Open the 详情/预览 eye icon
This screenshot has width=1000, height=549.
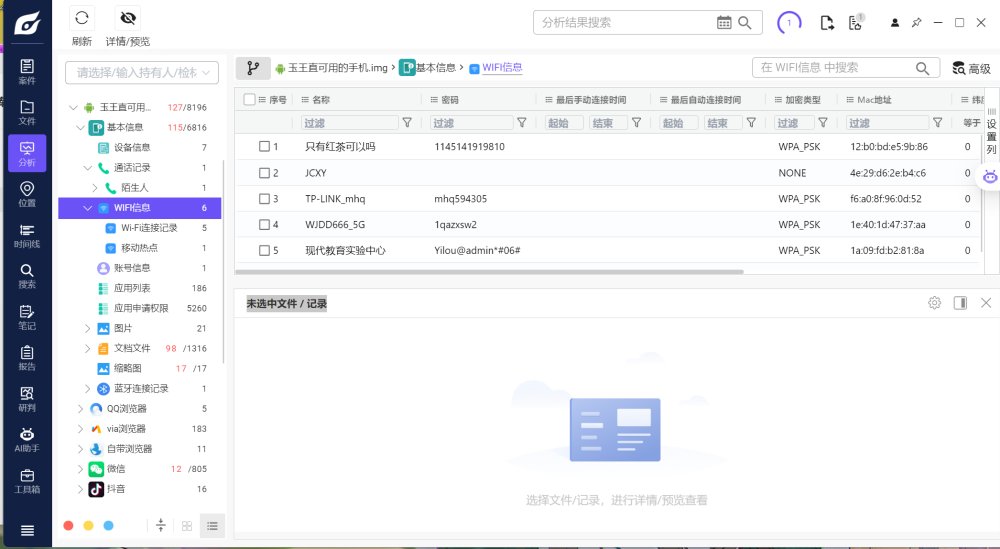click(127, 18)
